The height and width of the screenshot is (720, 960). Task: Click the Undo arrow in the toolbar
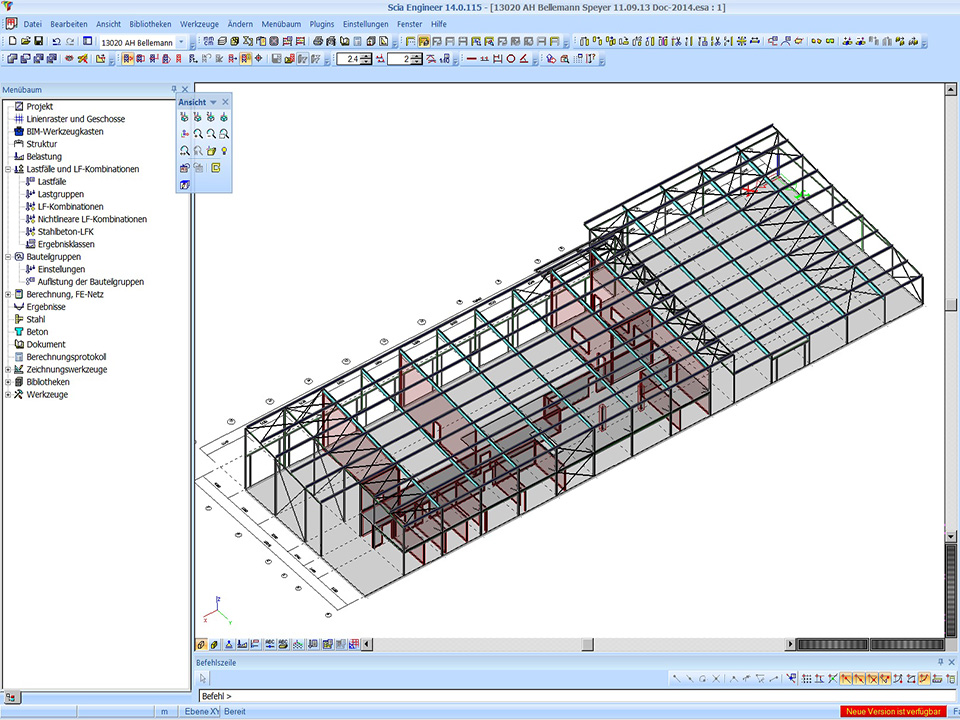point(56,42)
